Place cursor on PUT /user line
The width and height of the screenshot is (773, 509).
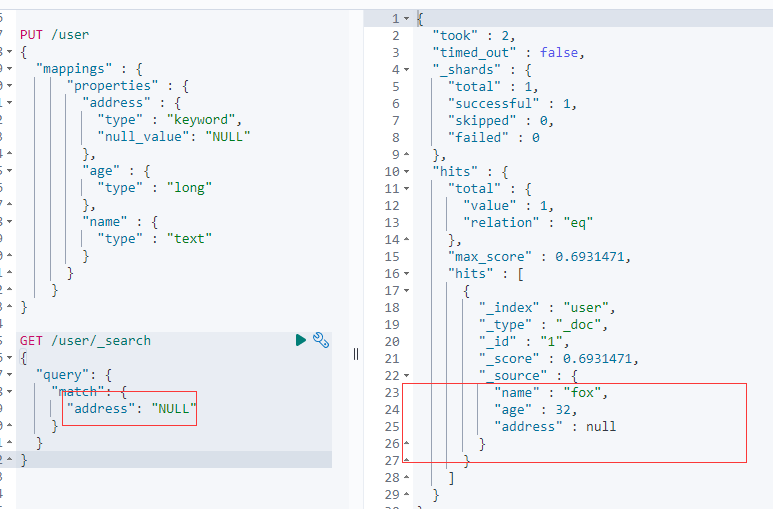(x=54, y=35)
